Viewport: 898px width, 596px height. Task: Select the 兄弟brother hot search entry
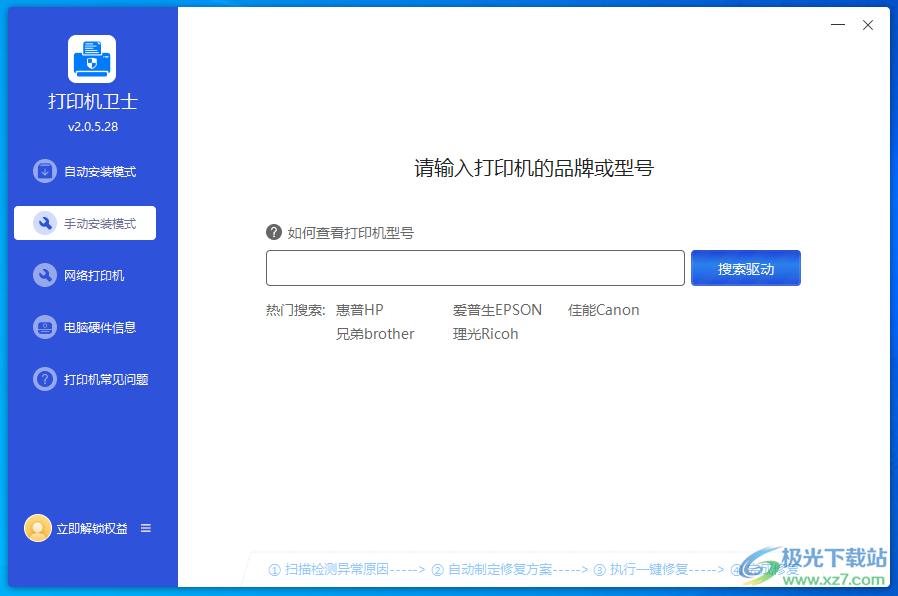(375, 334)
